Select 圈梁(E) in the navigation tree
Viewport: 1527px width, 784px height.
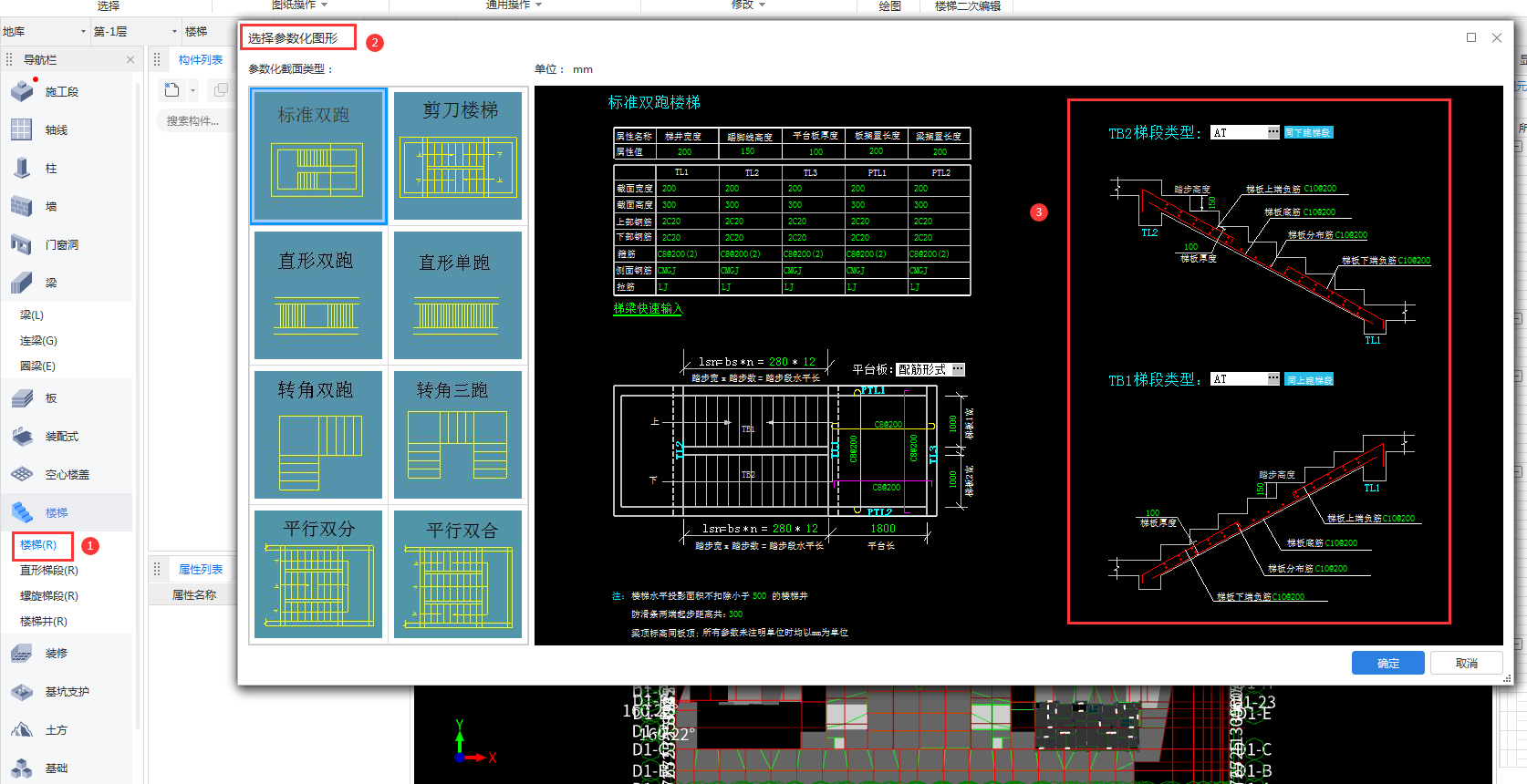tap(38, 366)
